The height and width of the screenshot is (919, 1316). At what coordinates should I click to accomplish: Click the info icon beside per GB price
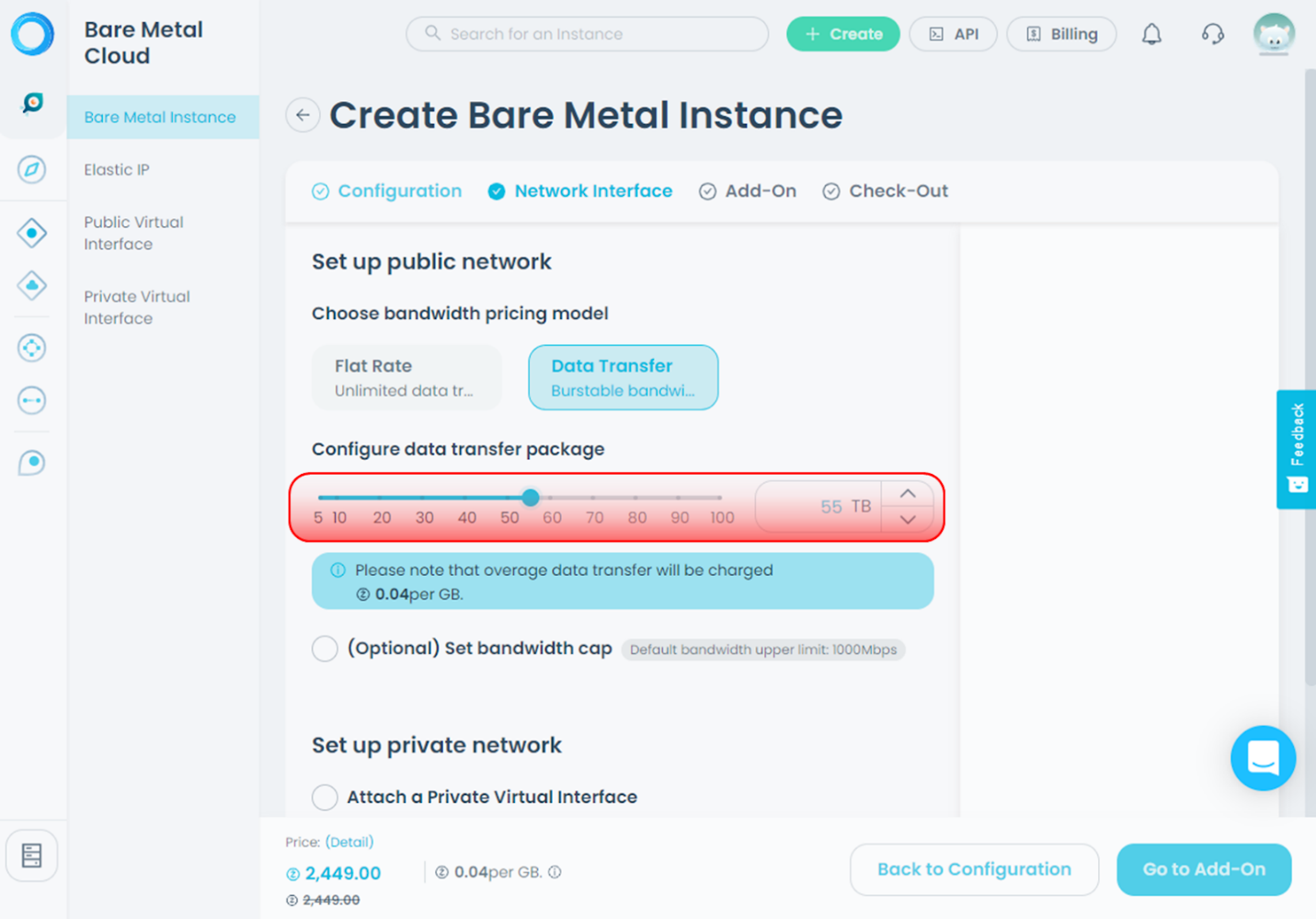click(x=555, y=872)
